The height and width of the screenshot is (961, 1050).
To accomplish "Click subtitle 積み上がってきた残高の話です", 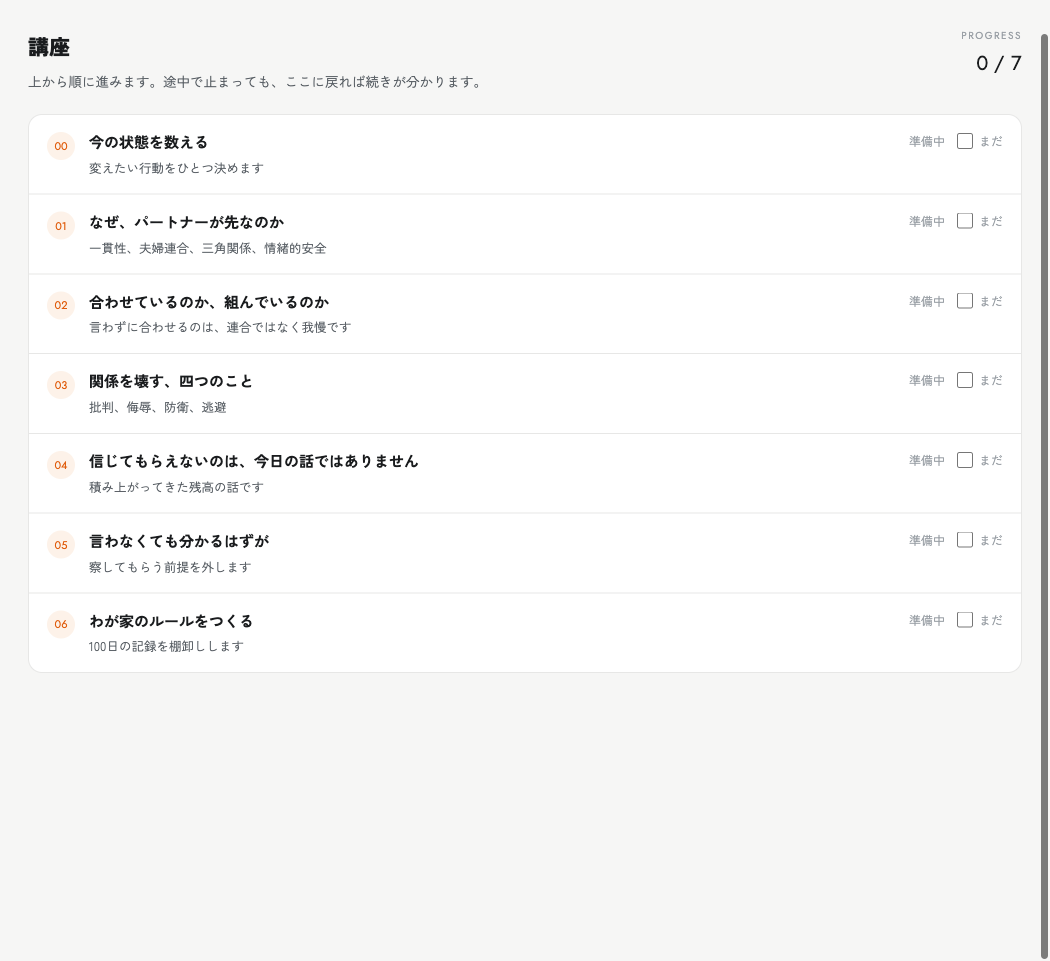I will point(176,487).
